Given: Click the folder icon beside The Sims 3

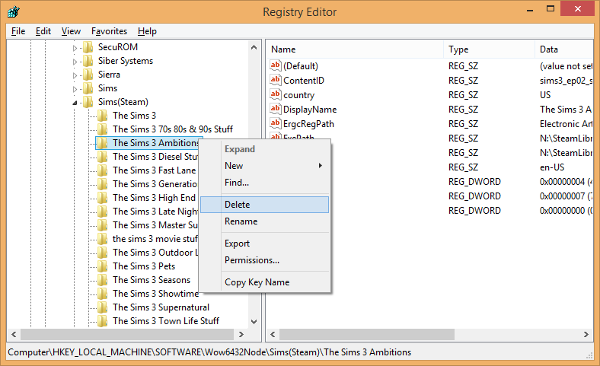Looking at the screenshot, I should 102,116.
